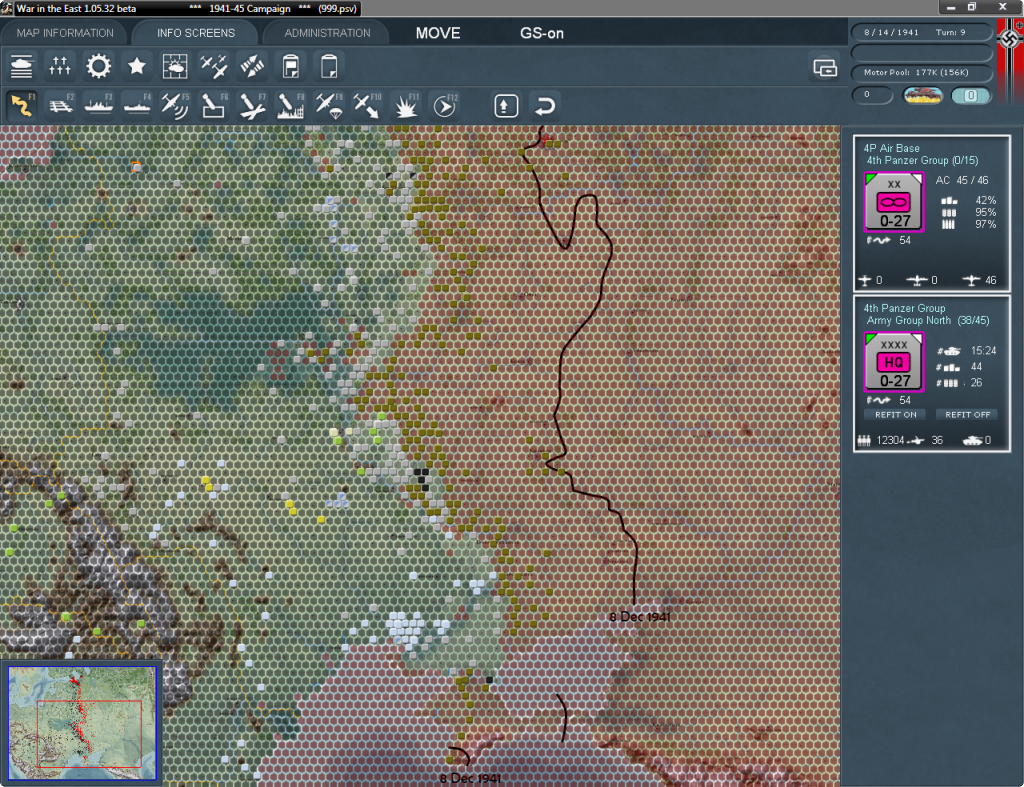The width and height of the screenshot is (1024, 787).
Task: Click the air base 97% value
Action: pyautogui.click(x=985, y=224)
